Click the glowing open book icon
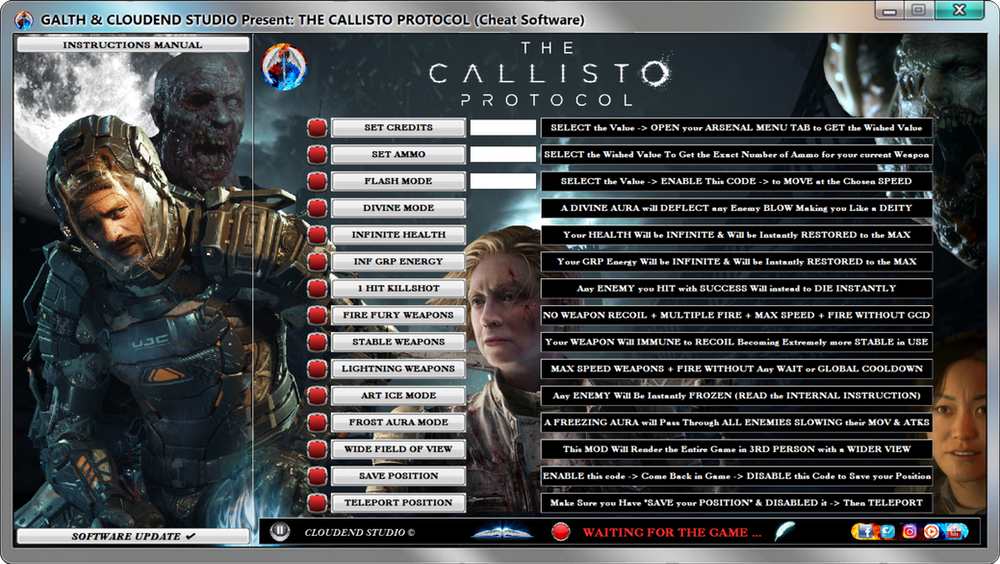 (502, 531)
